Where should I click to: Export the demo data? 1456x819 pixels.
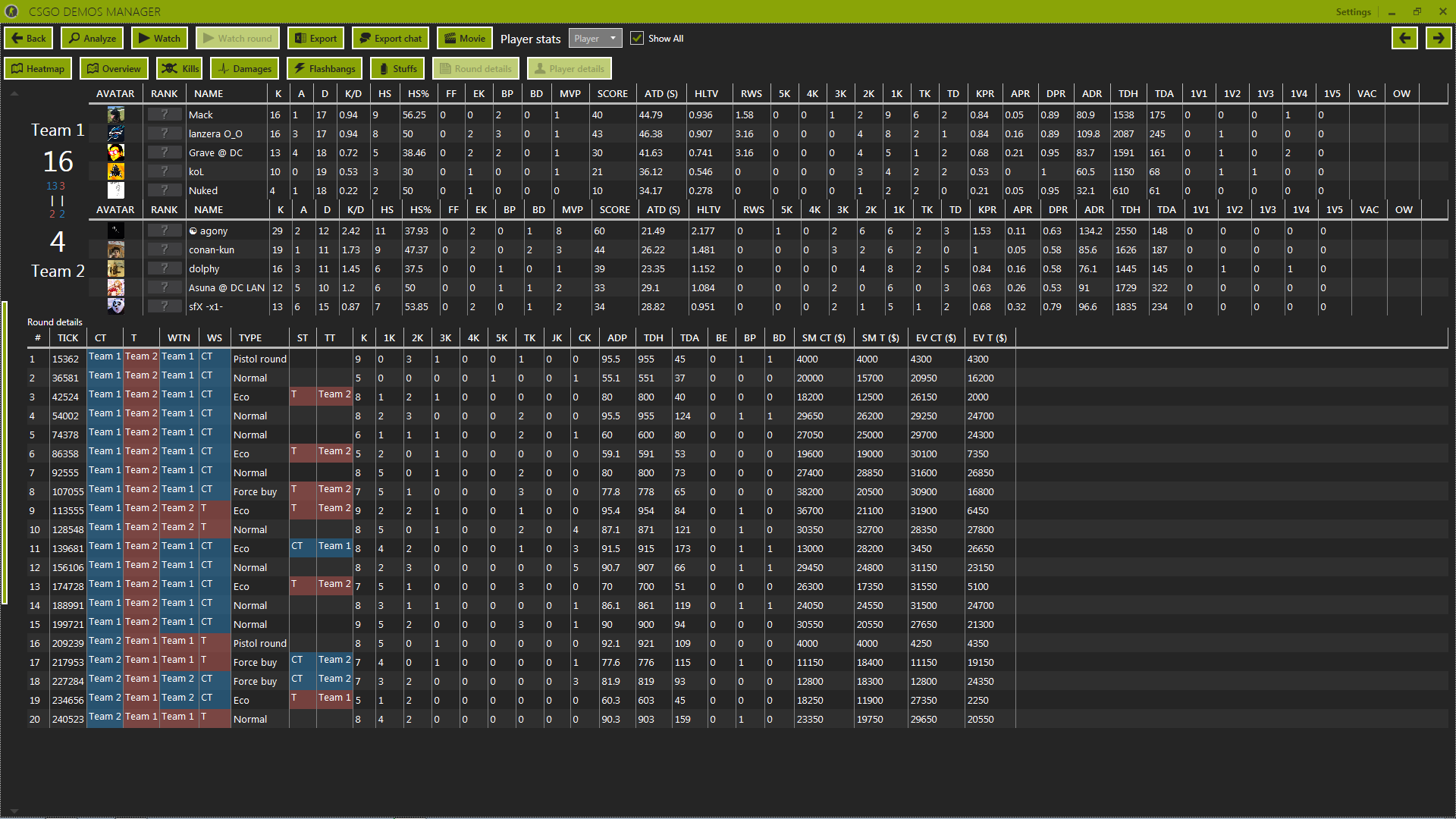point(315,39)
